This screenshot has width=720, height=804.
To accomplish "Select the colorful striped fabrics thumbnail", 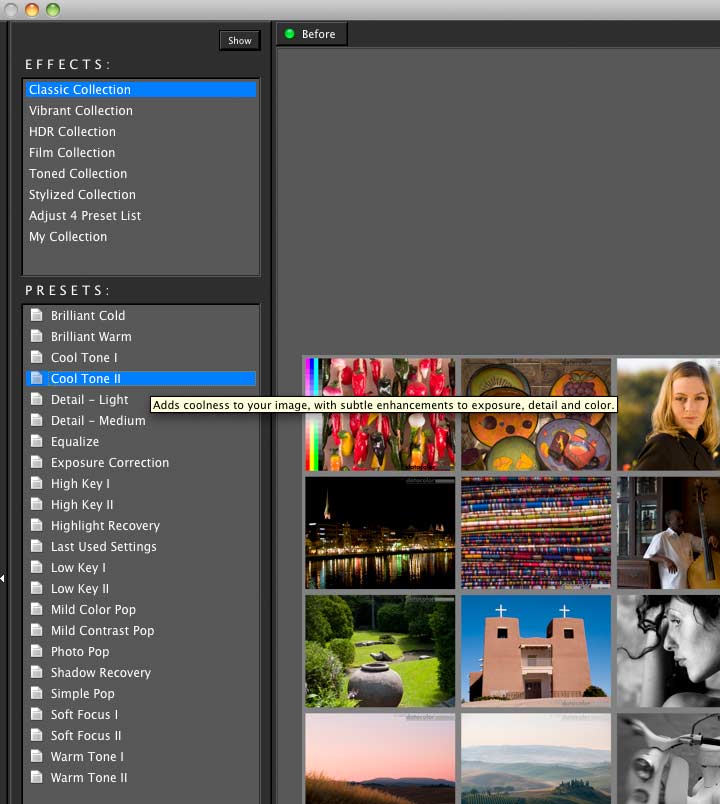I will point(536,533).
